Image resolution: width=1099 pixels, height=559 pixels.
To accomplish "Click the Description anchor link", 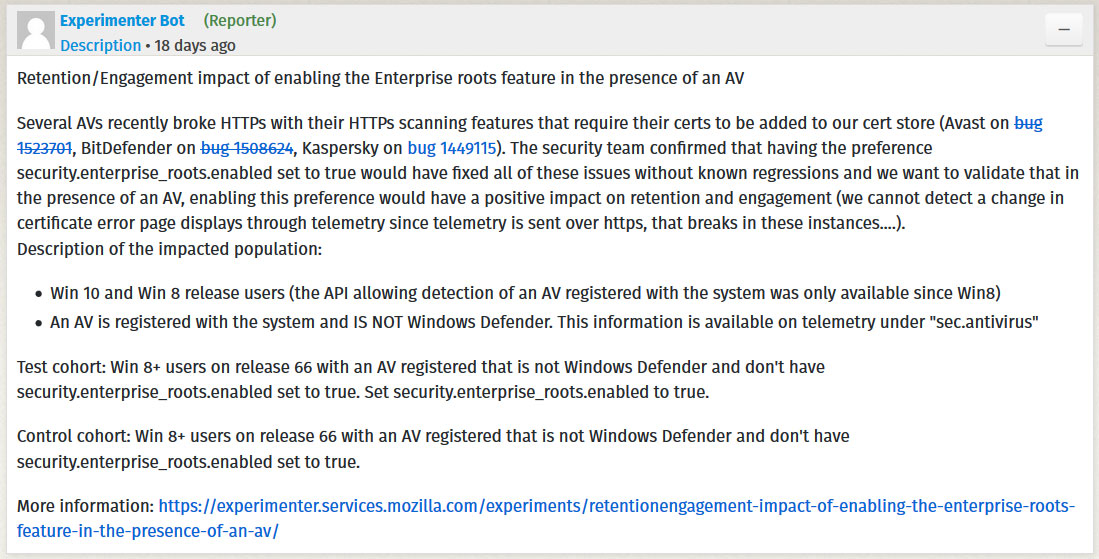I will pos(100,46).
